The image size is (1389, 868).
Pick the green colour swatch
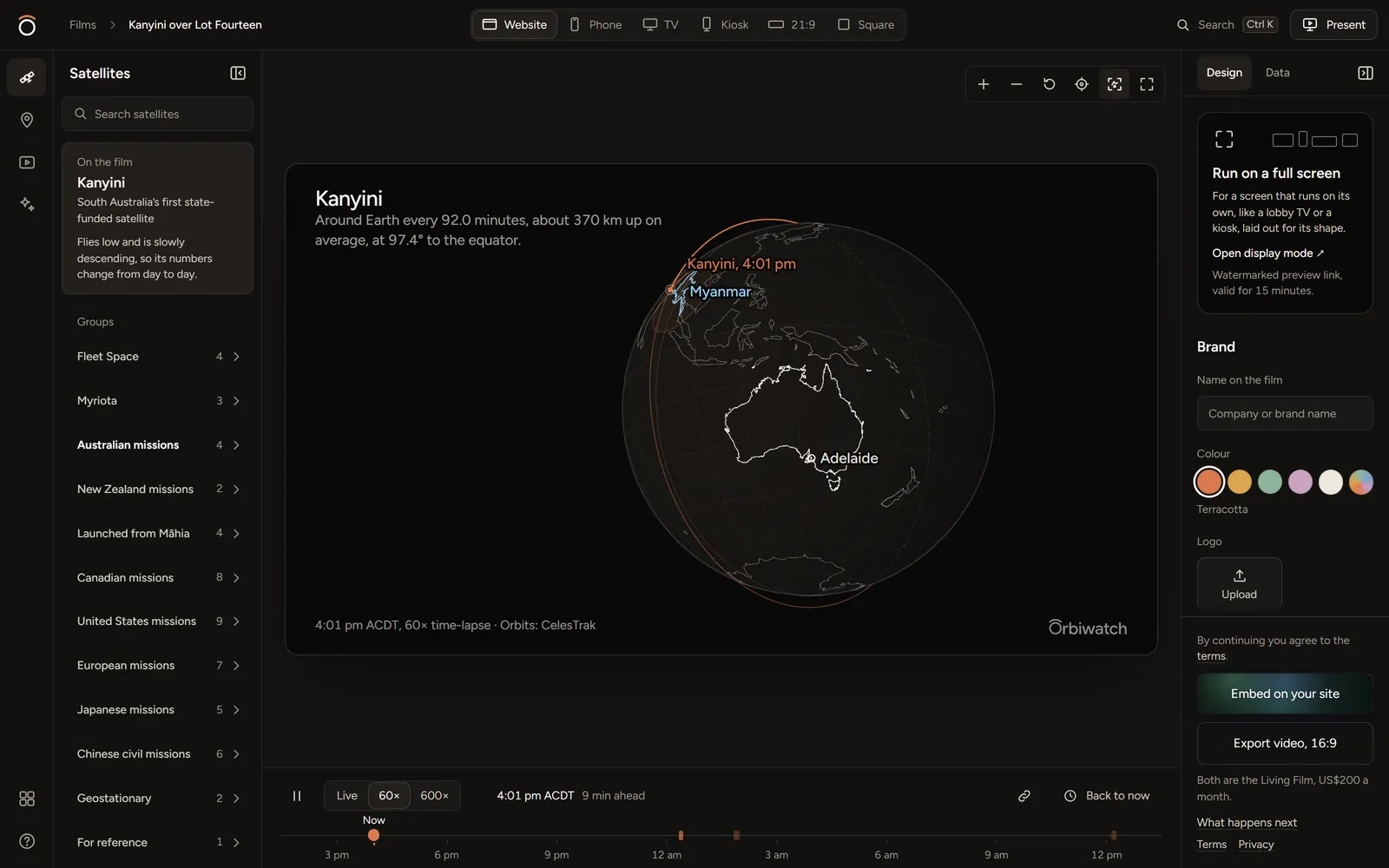[x=1270, y=482]
